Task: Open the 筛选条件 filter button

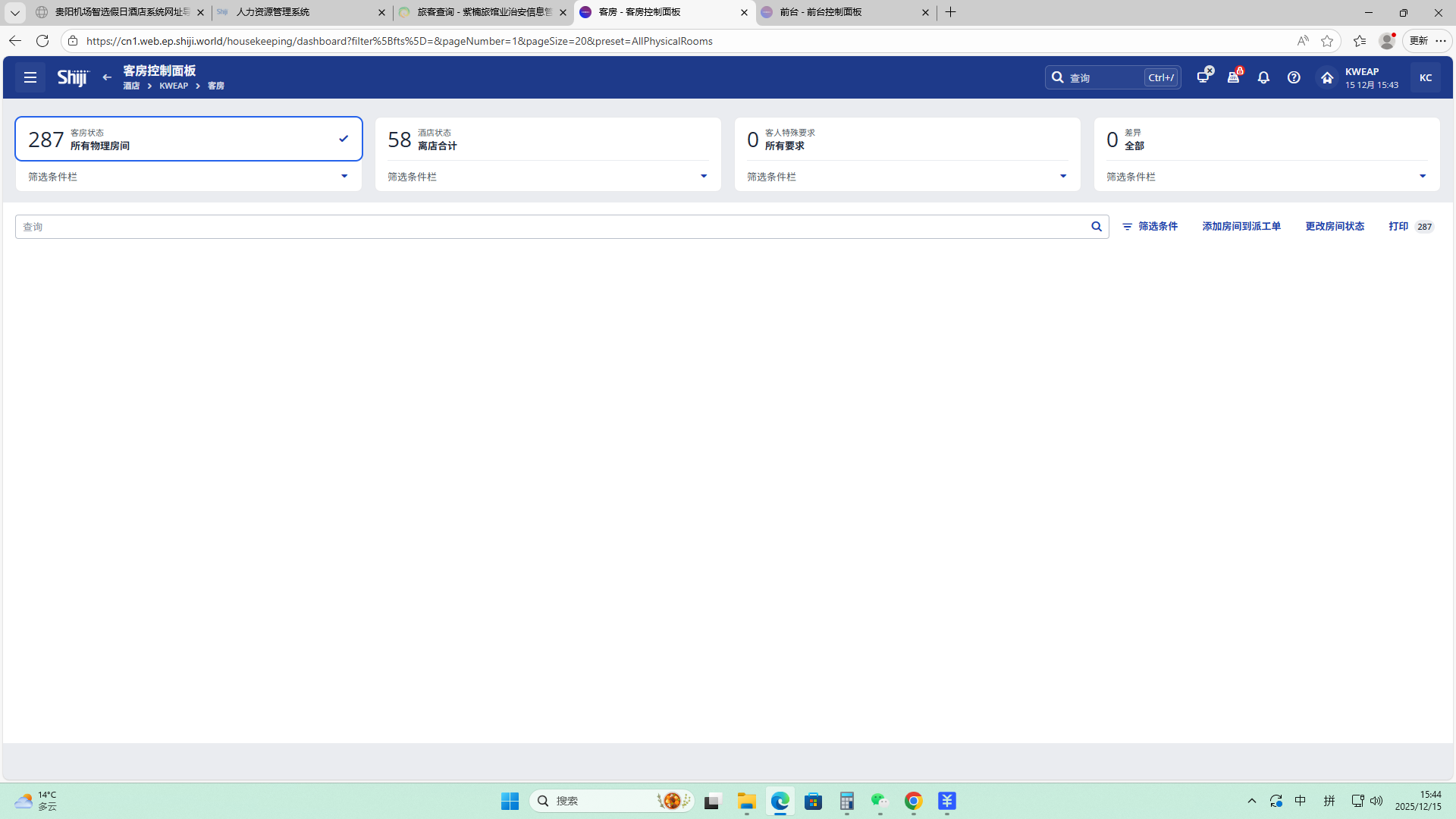Action: [1150, 226]
